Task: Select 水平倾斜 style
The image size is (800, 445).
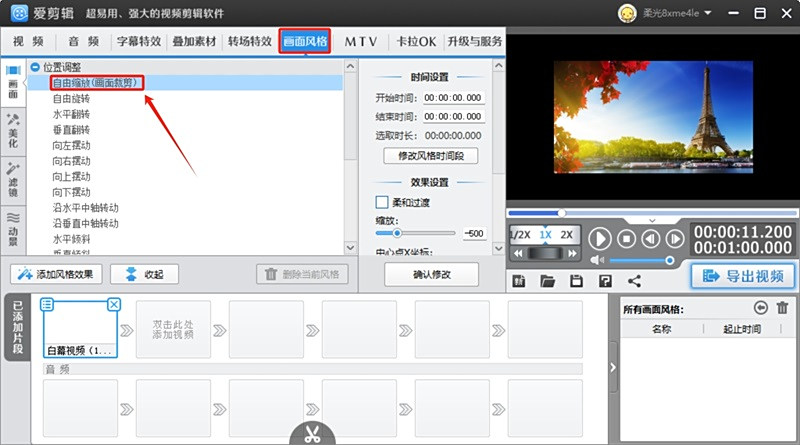Action: point(71,239)
